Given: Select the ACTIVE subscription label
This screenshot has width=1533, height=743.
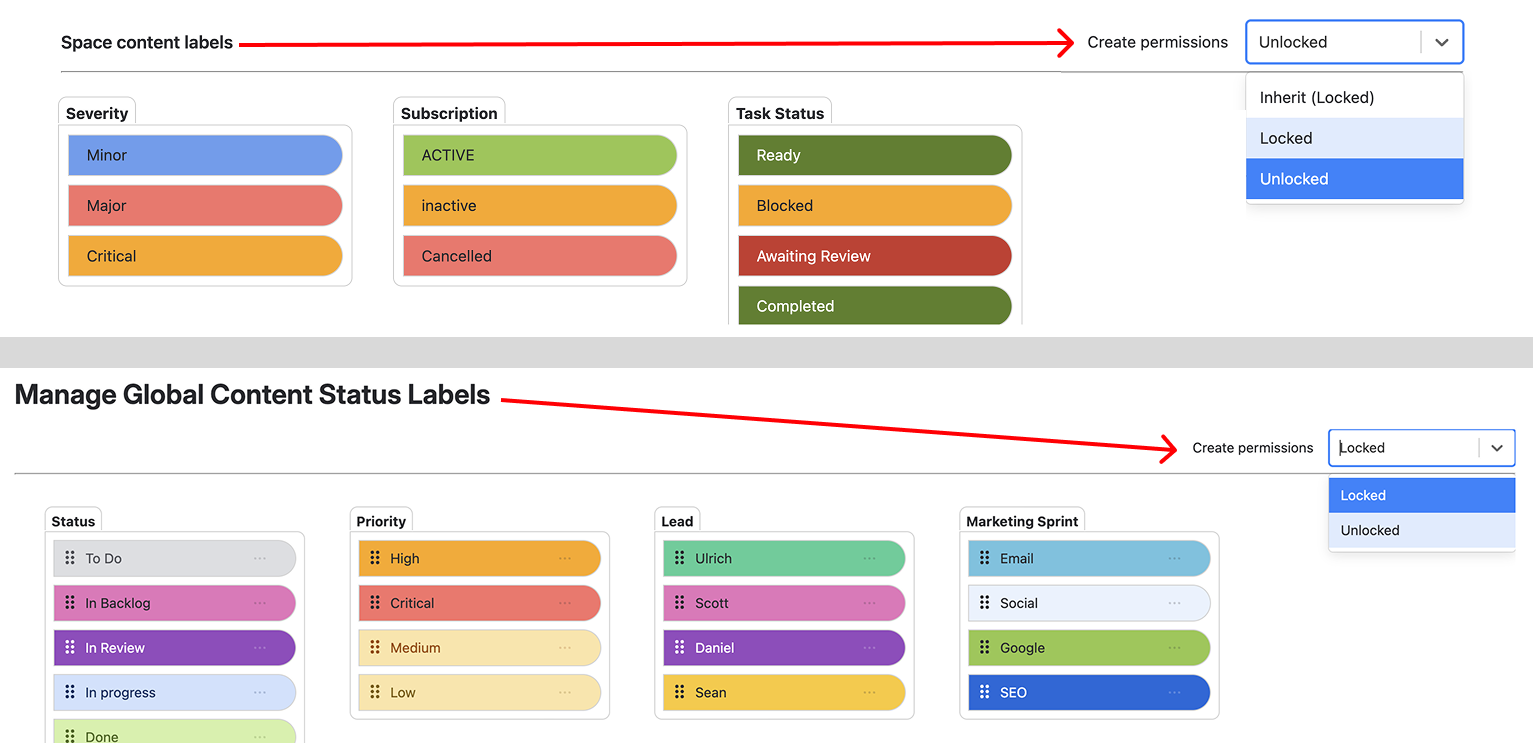Looking at the screenshot, I should (540, 155).
